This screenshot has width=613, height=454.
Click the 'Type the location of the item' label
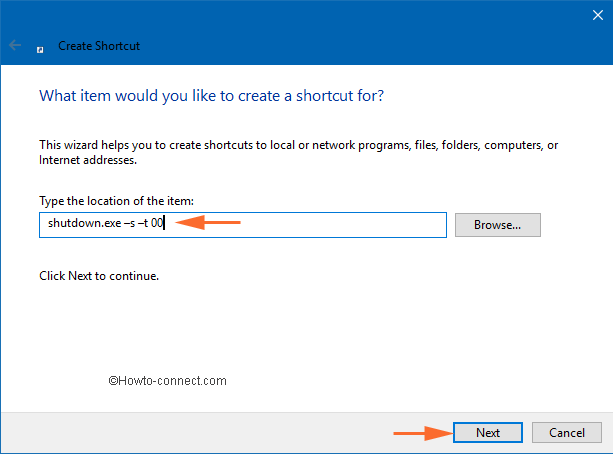click(x=117, y=201)
